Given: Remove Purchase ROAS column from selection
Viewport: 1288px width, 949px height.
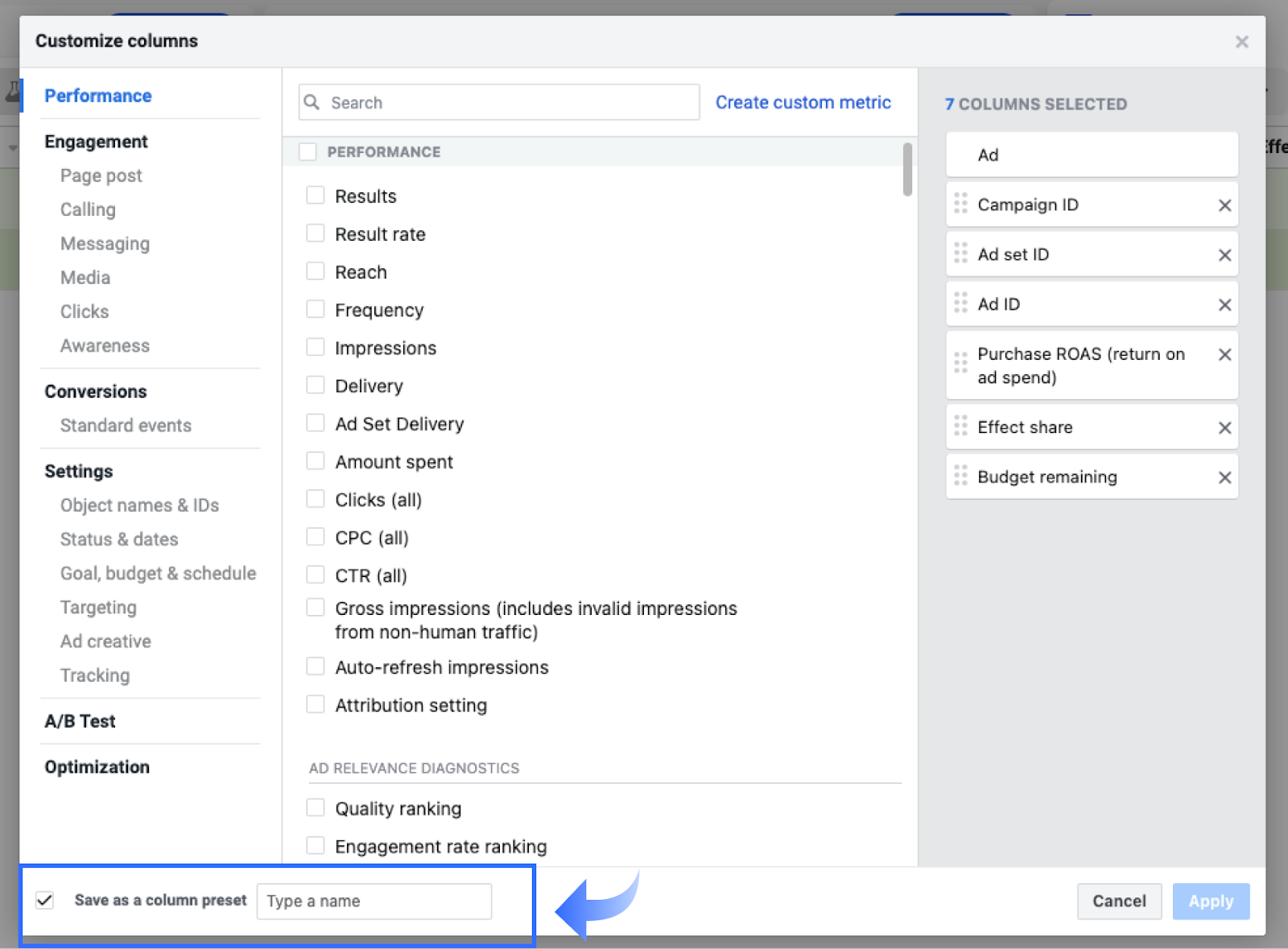Looking at the screenshot, I should 1224,355.
